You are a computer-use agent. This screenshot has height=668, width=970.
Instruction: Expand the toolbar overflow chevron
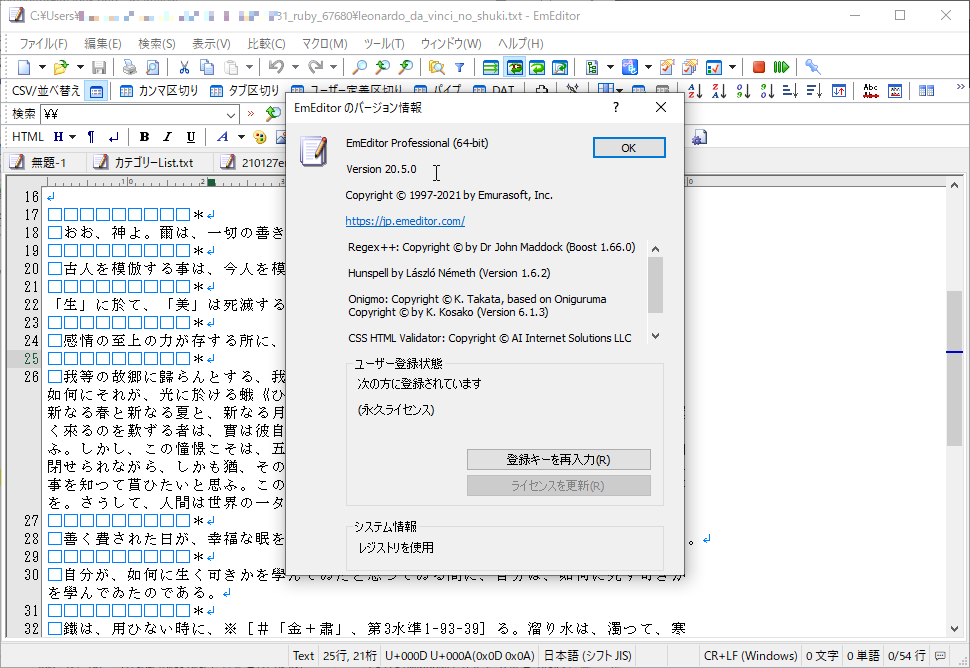(x=960, y=88)
